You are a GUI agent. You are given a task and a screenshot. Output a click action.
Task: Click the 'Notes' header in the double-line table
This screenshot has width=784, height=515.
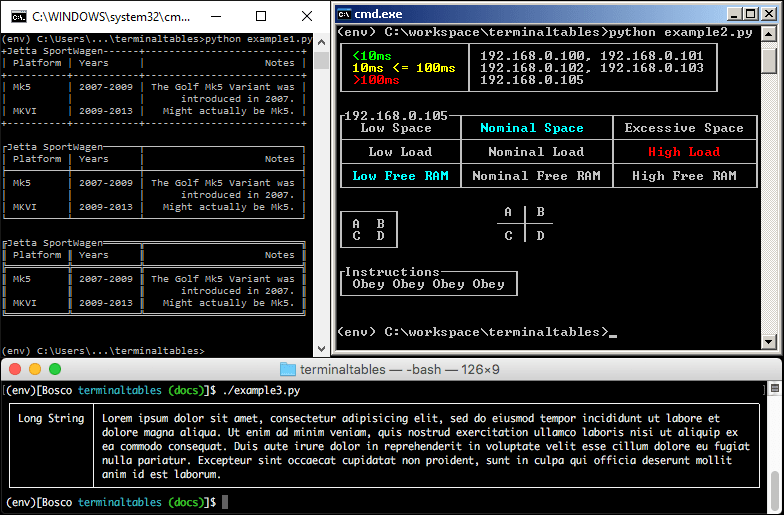click(280, 255)
